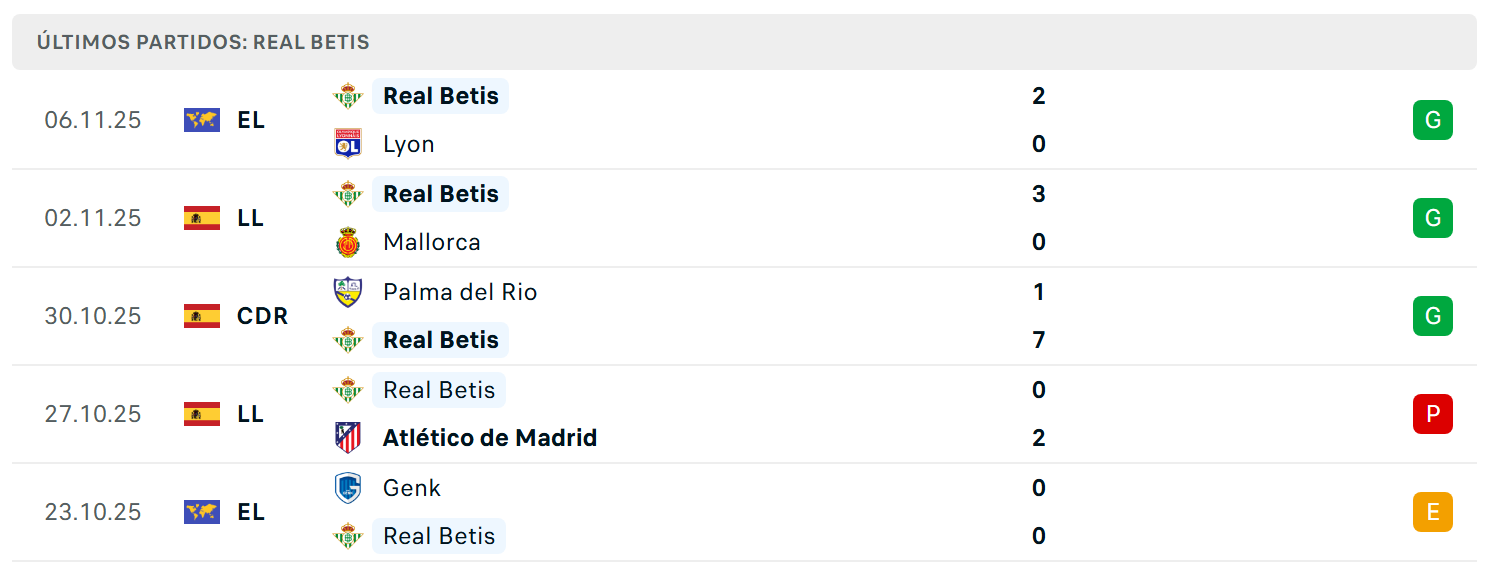Click the Palma del Rio crest icon
This screenshot has width=1495, height=575.
347,292
